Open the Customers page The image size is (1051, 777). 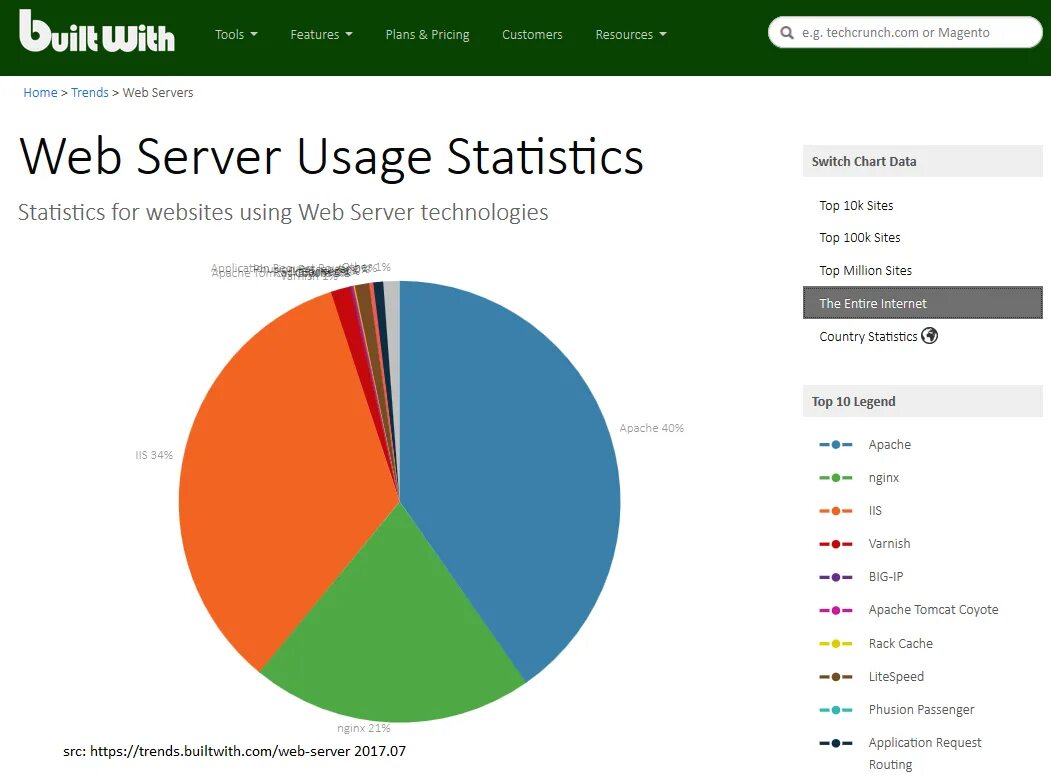532,34
